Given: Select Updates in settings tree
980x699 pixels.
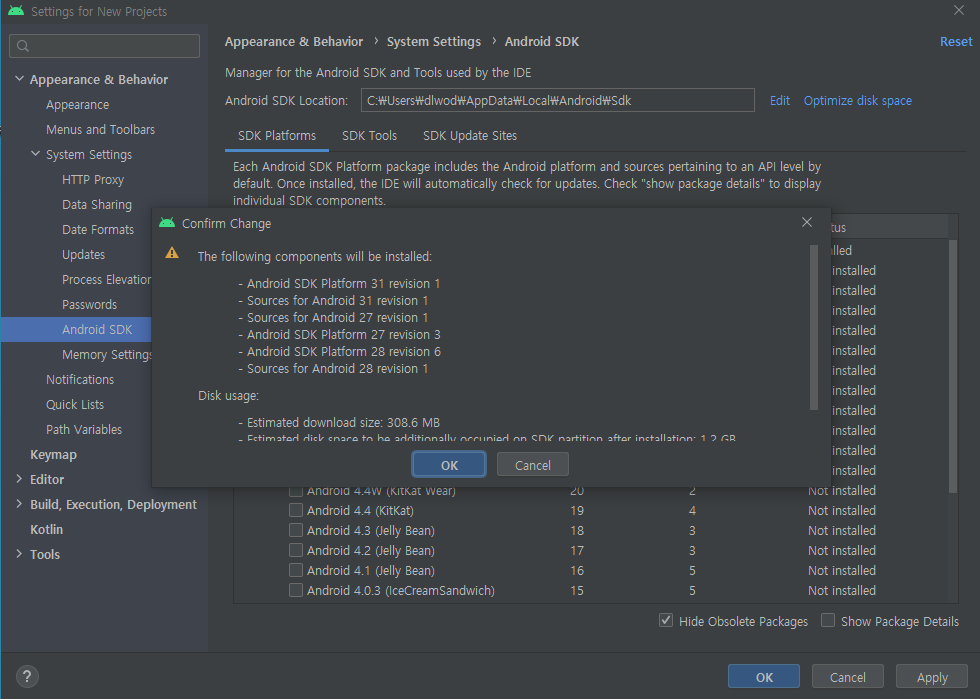Looking at the screenshot, I should tap(83, 254).
